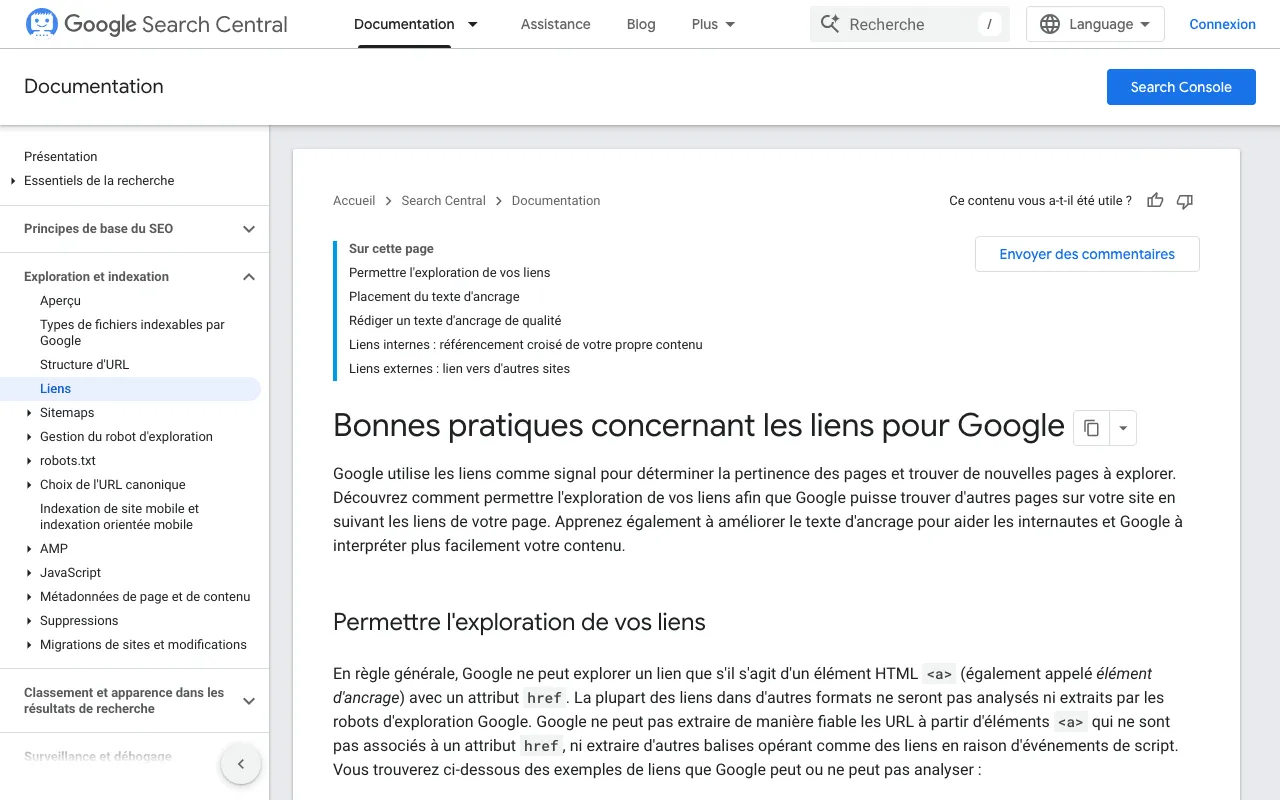Screen dimensions: 1280x800
Task: Open Présentation in sidebar
Action: (x=61, y=157)
